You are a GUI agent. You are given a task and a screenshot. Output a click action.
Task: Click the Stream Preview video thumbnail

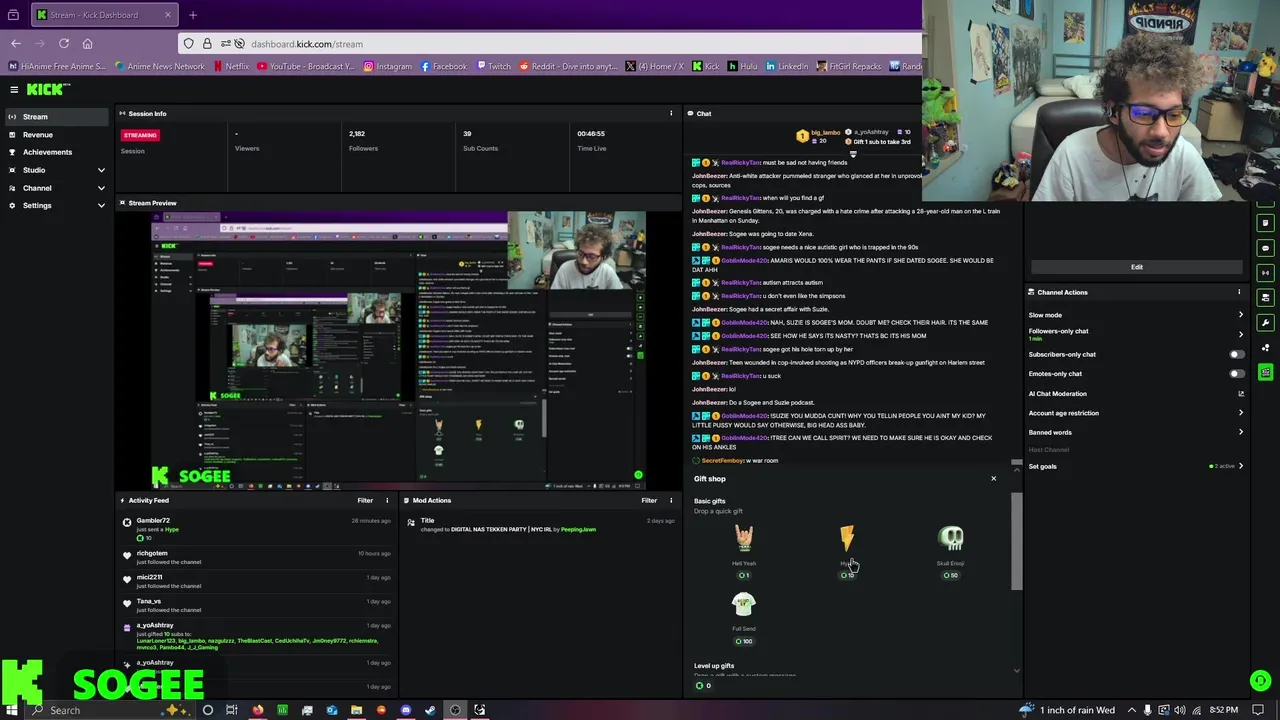(398, 349)
